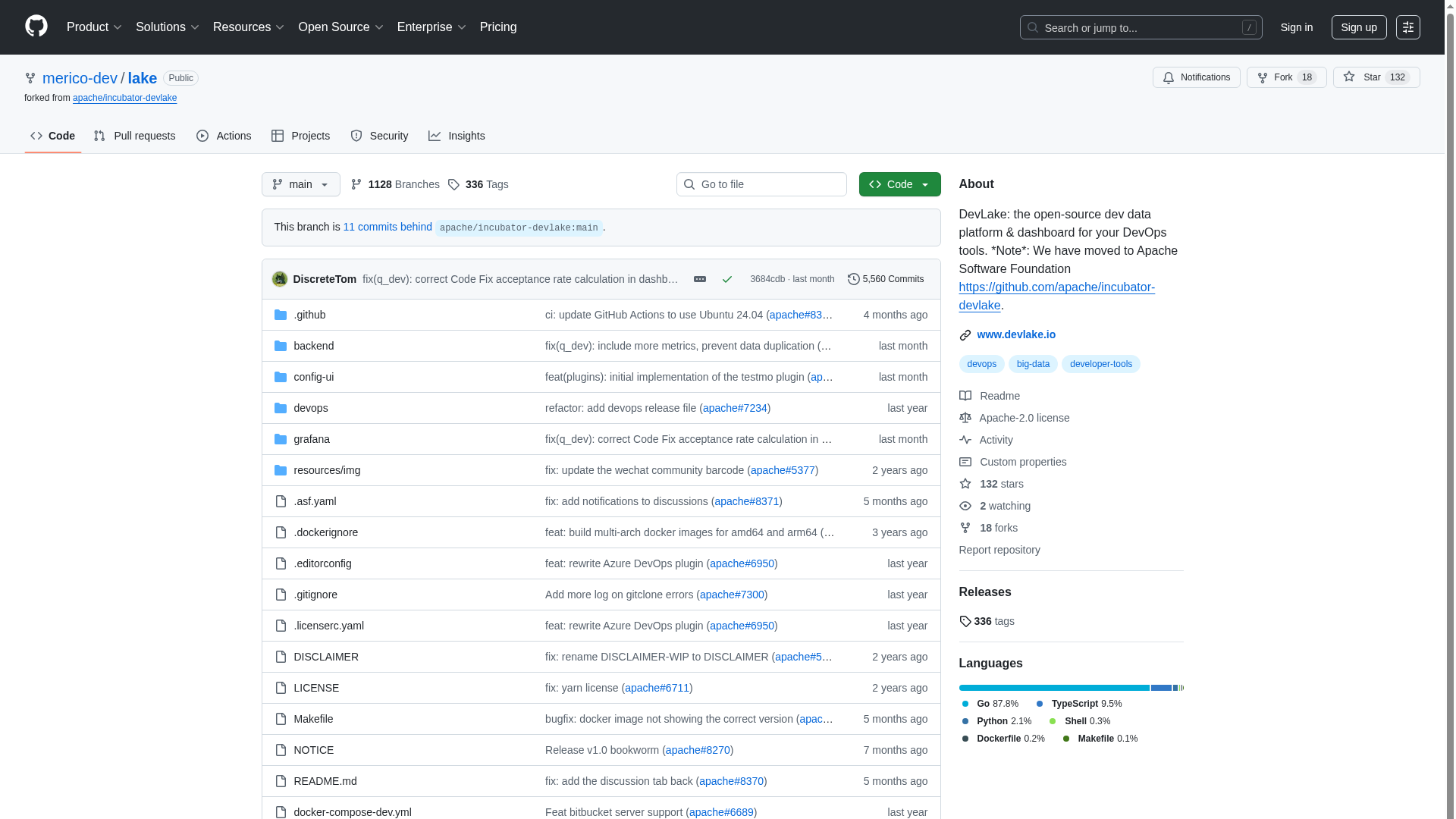This screenshot has height=819, width=1456.
Task: Click the tag icon next to 336 Tags
Action: (x=453, y=184)
